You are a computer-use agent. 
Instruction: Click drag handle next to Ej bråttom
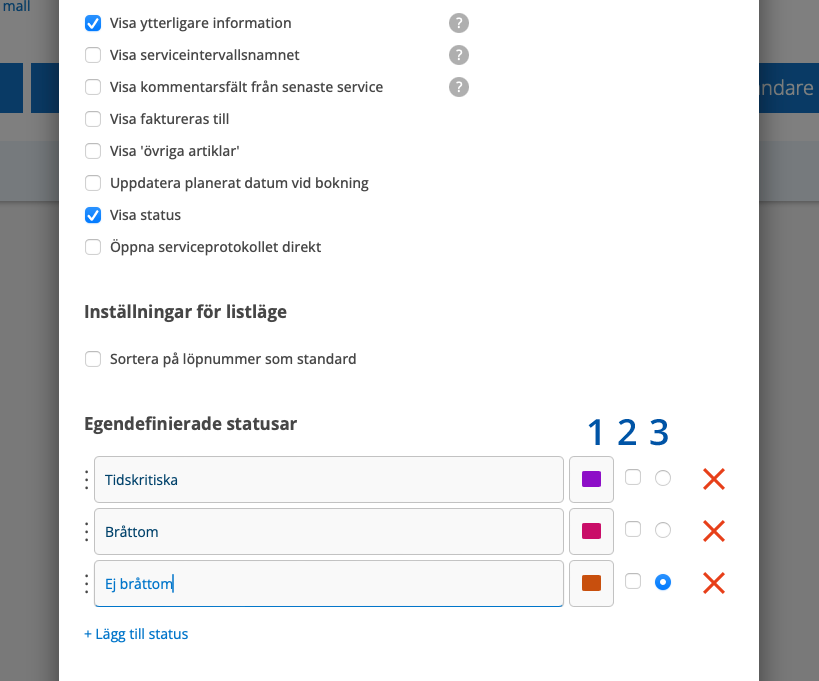[86, 584]
